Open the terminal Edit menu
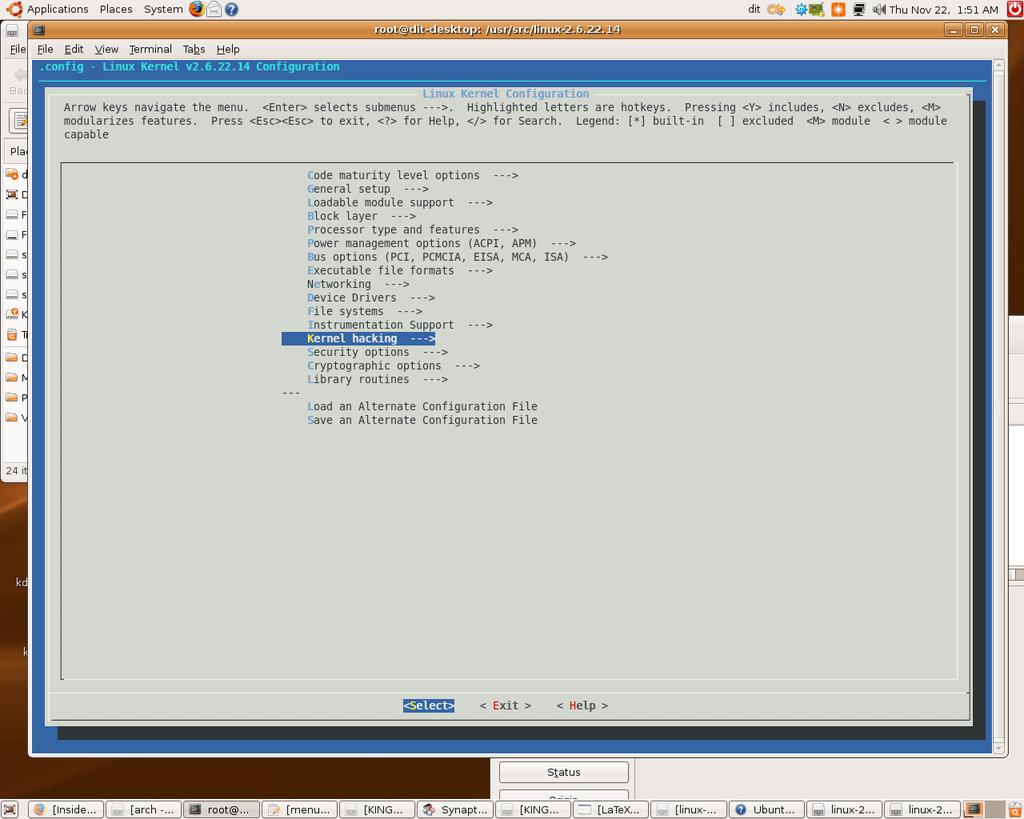The image size is (1024, 819). pyautogui.click(x=74, y=49)
